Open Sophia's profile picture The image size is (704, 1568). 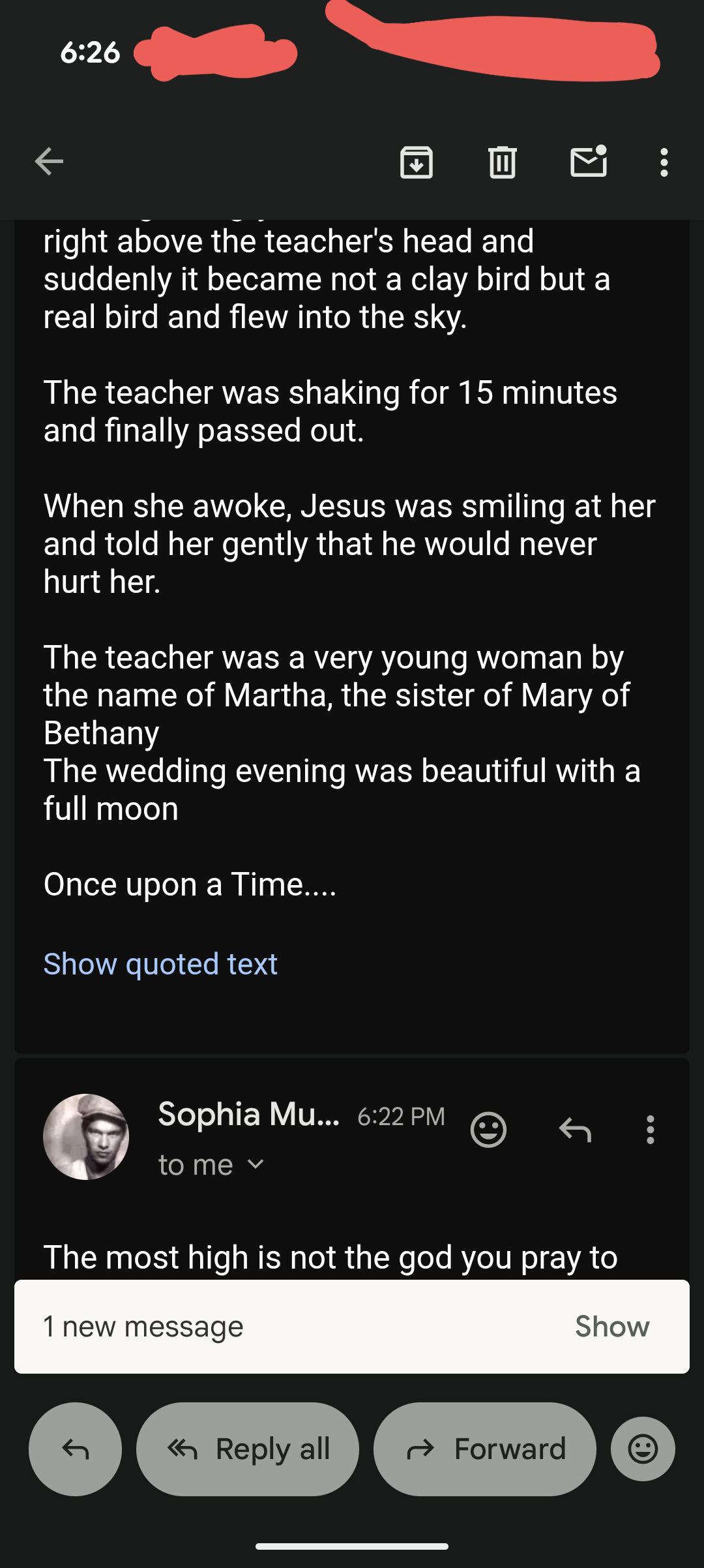(86, 1136)
